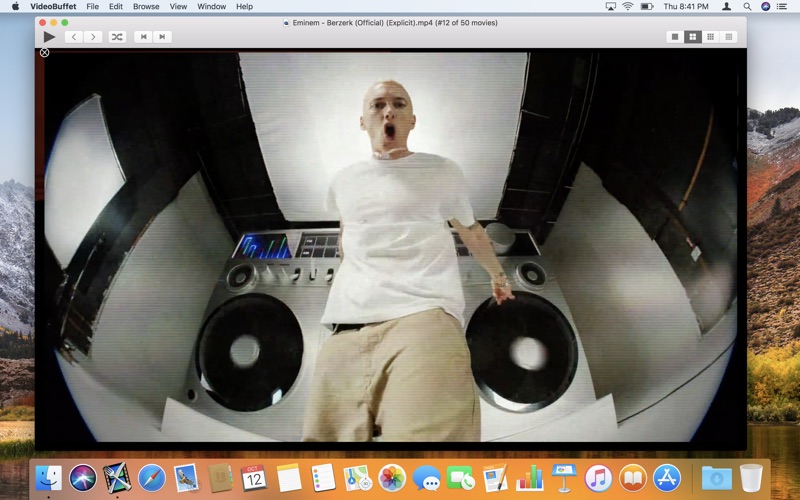
Task: Open the View menu
Action: (178, 7)
